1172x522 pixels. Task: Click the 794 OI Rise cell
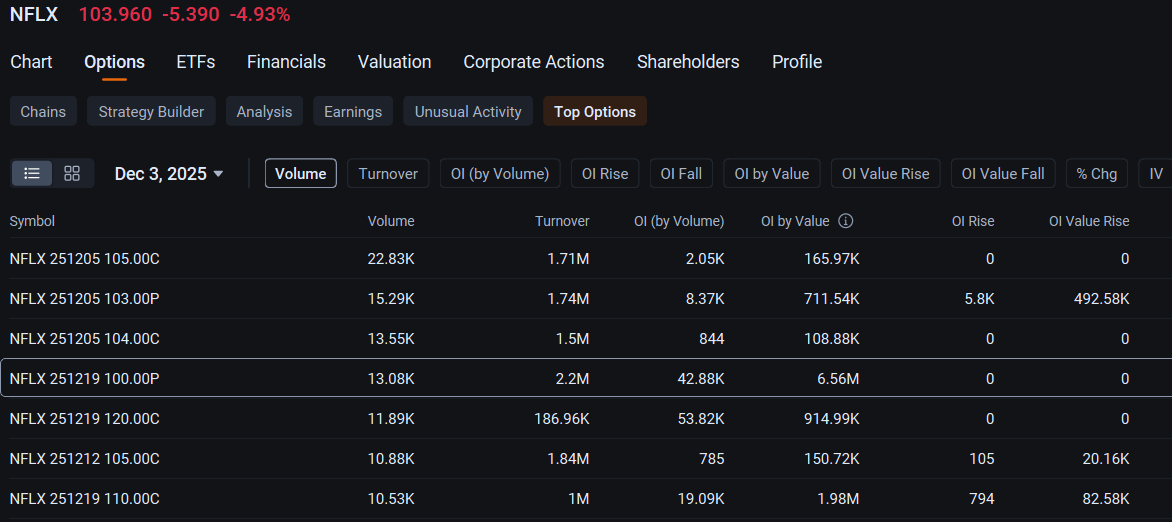coord(982,499)
